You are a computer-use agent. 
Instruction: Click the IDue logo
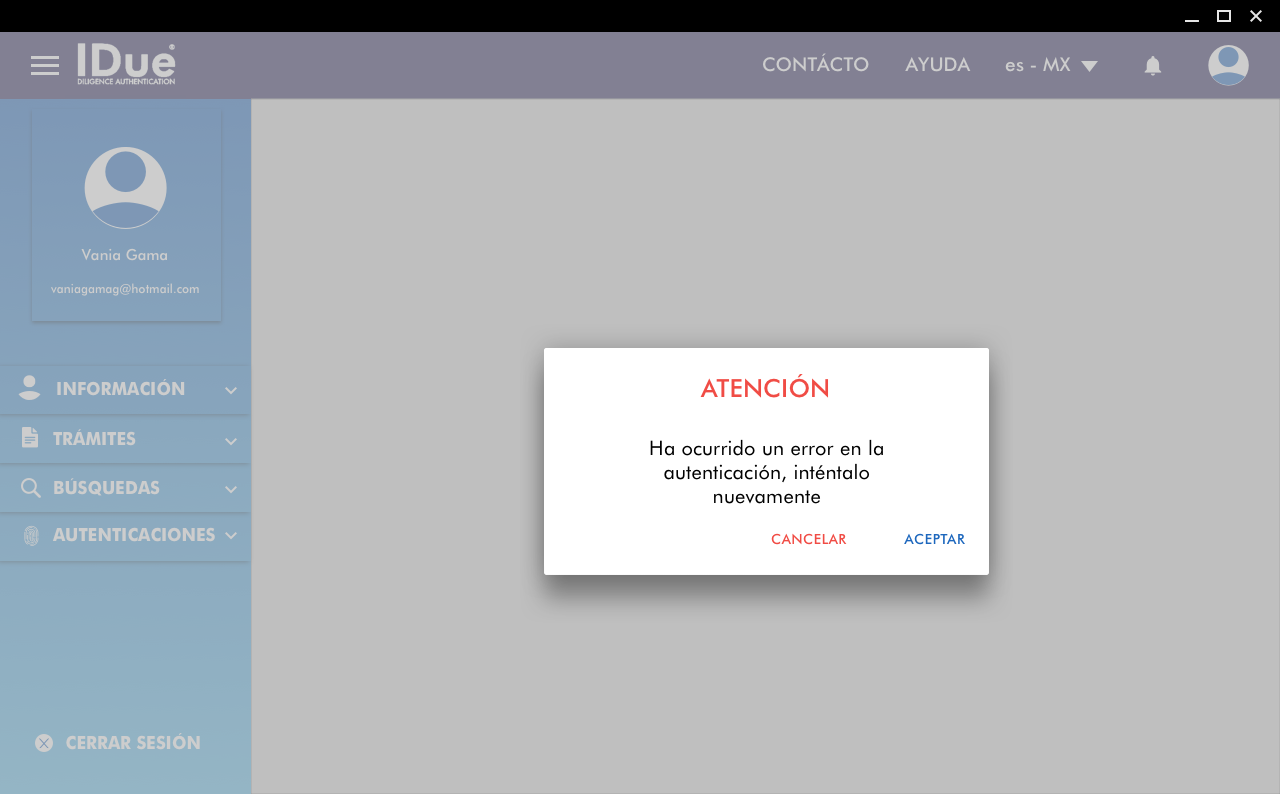click(126, 64)
